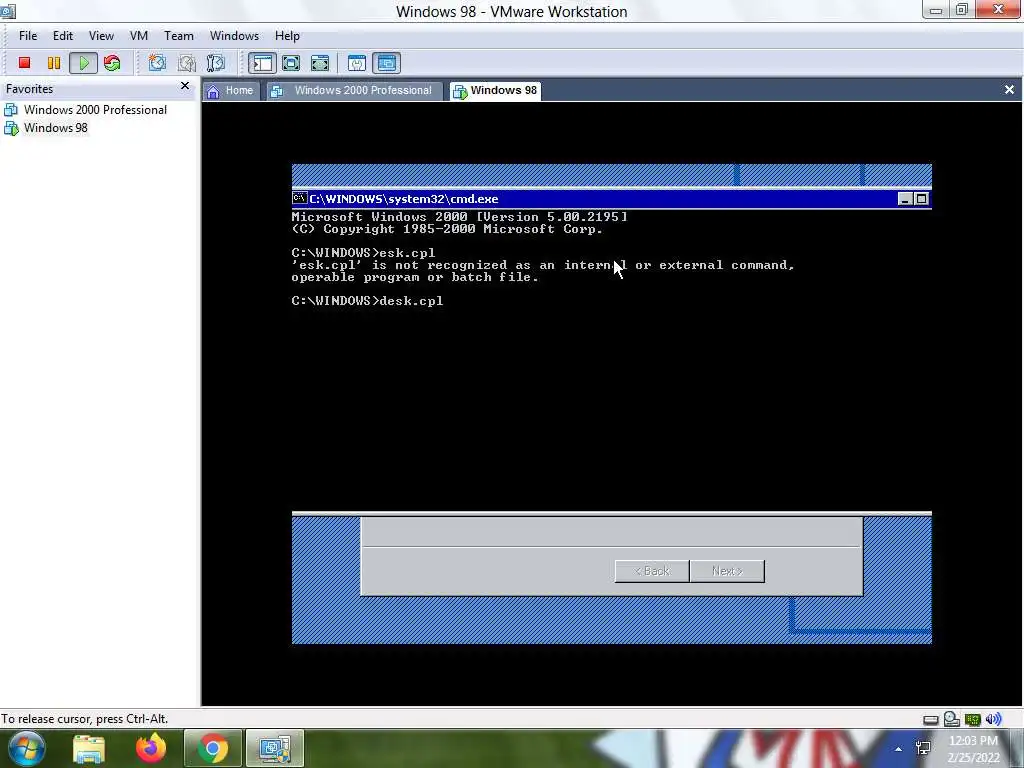Click the VMware Workstation taskbar button
1024x768 pixels.
274,749
